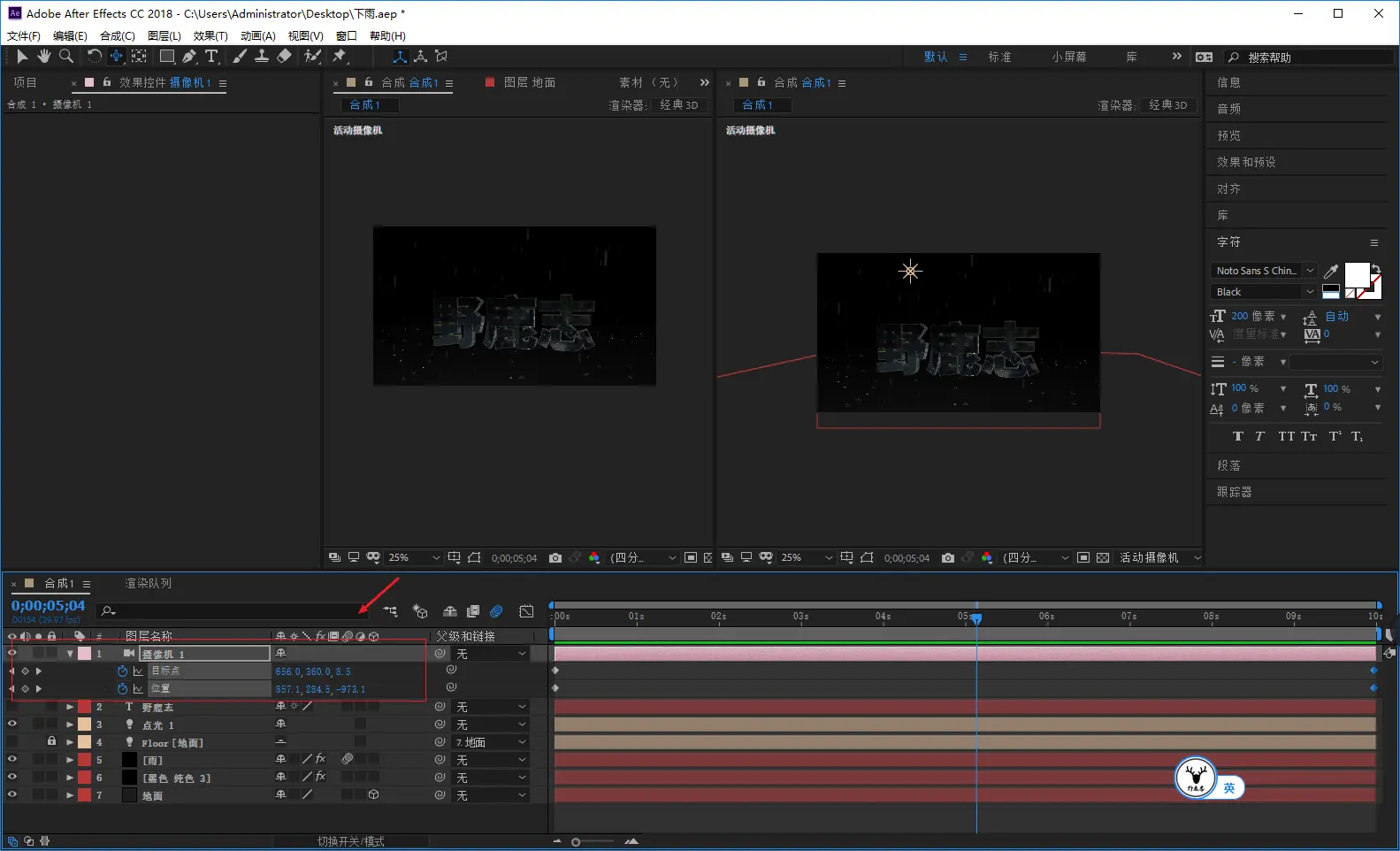Click 切换开关/模式 button
Viewport: 1400px width, 851px height.
[350, 841]
